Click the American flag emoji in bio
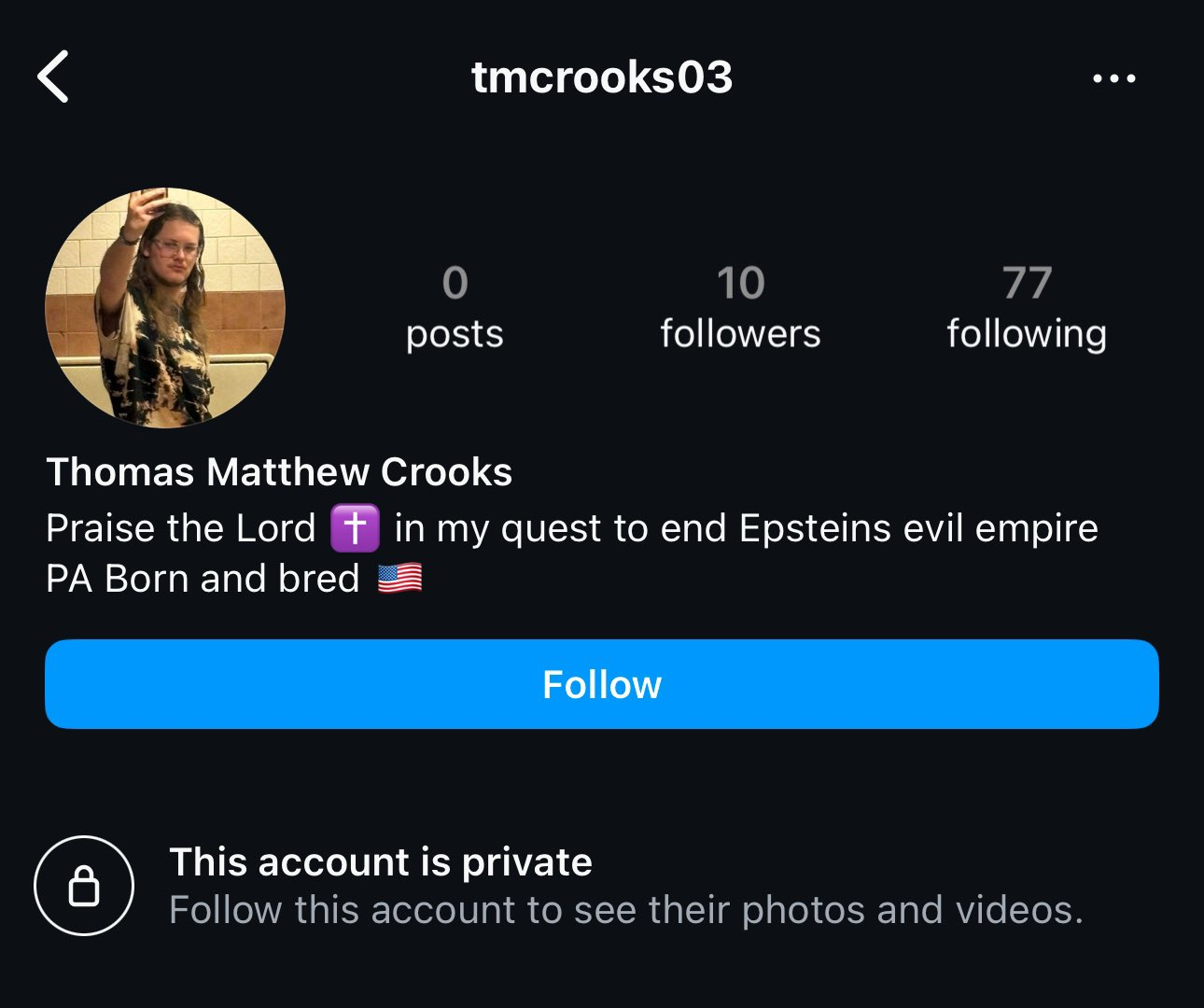The height and width of the screenshot is (1008, 1204). tap(399, 579)
